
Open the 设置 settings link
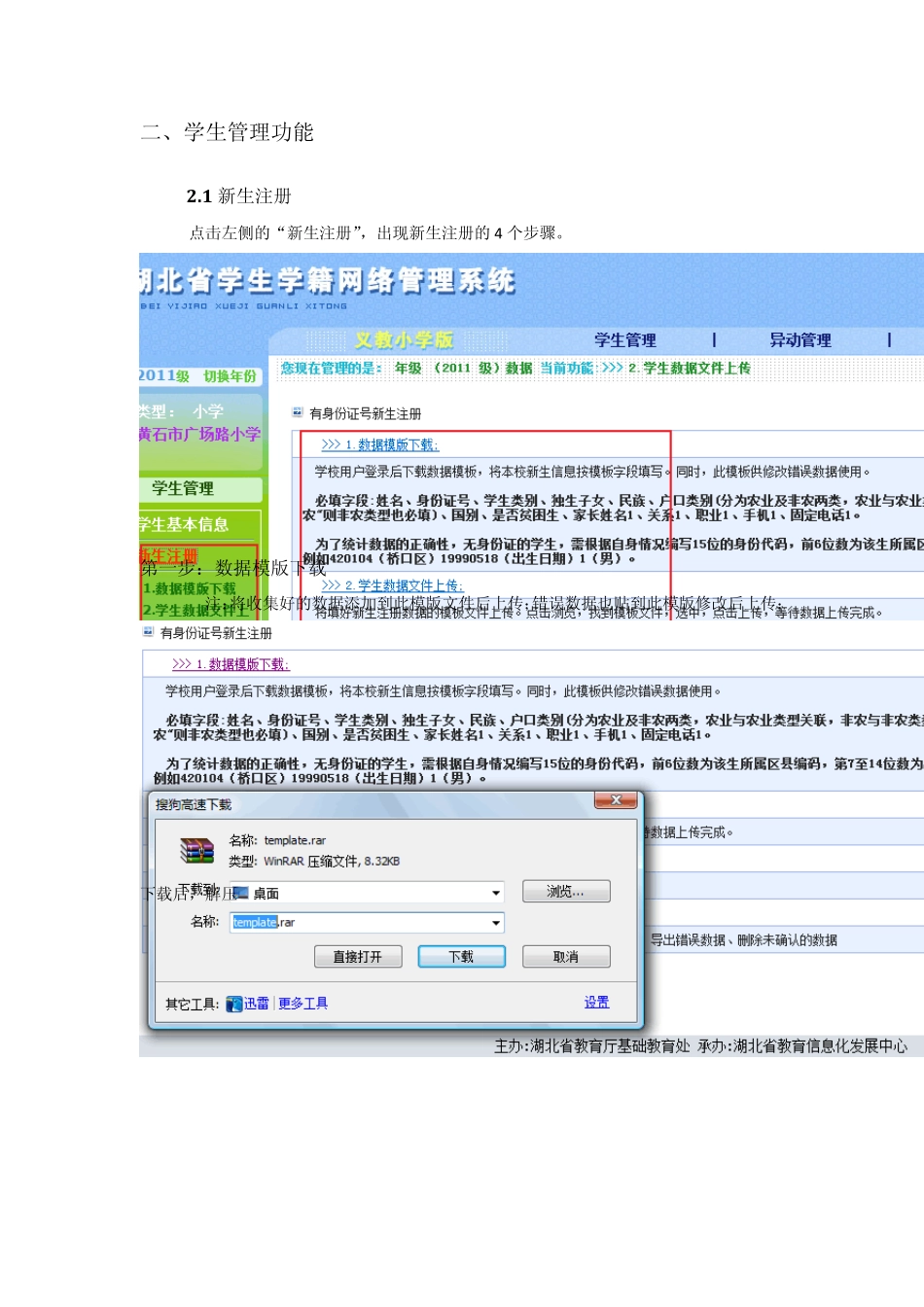596,1003
